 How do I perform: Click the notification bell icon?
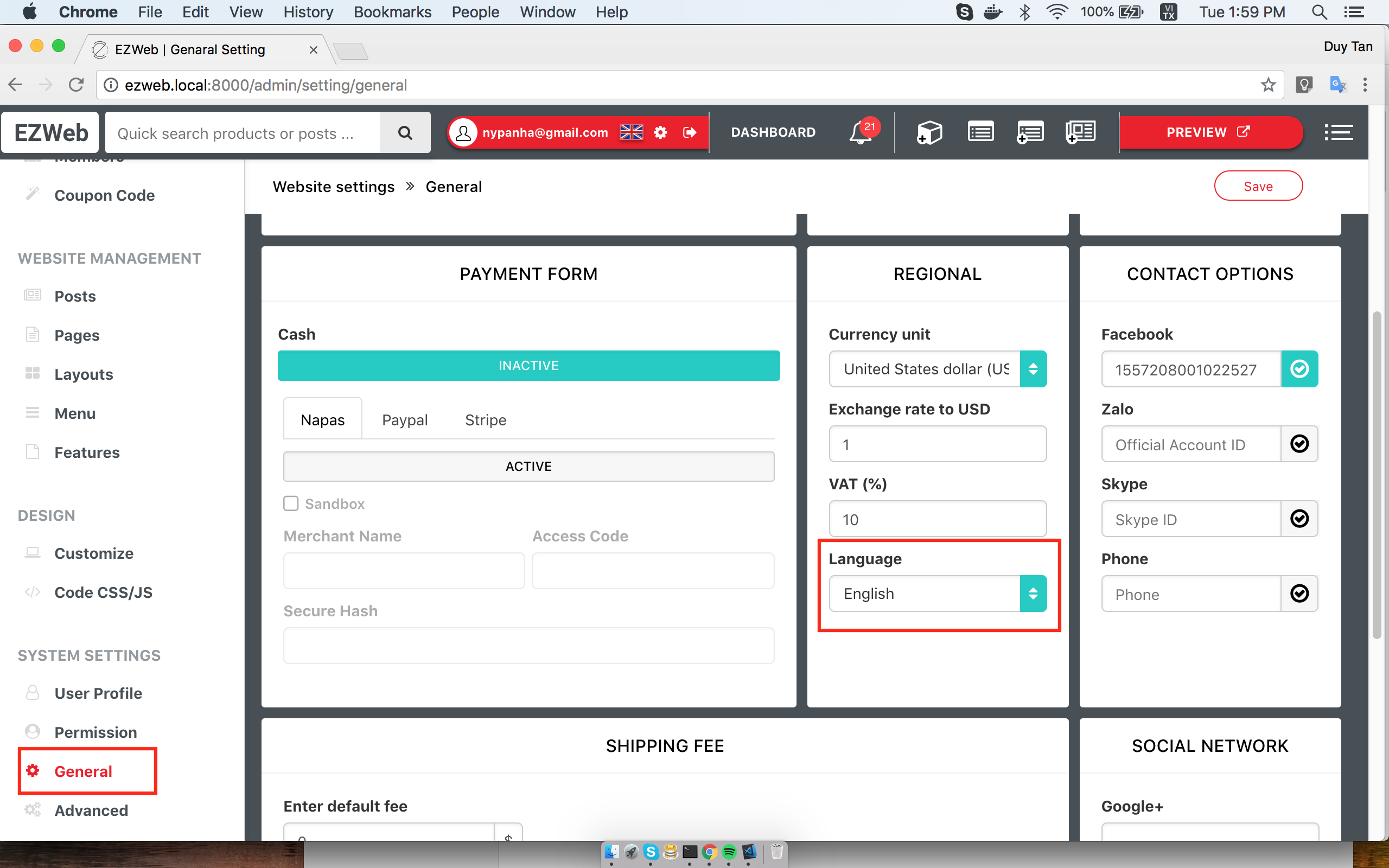tap(861, 132)
